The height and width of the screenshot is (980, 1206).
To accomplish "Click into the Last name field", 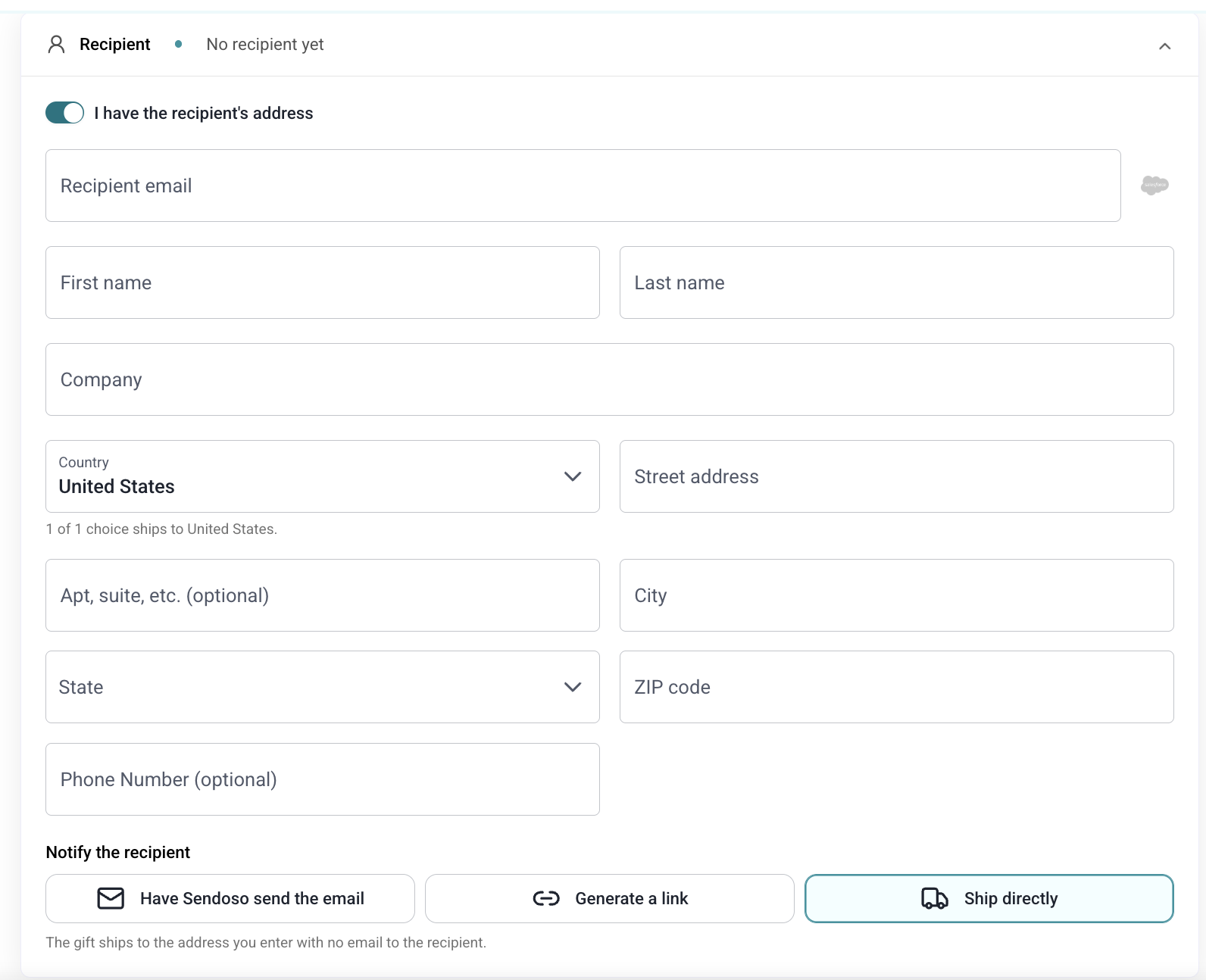I will (897, 282).
